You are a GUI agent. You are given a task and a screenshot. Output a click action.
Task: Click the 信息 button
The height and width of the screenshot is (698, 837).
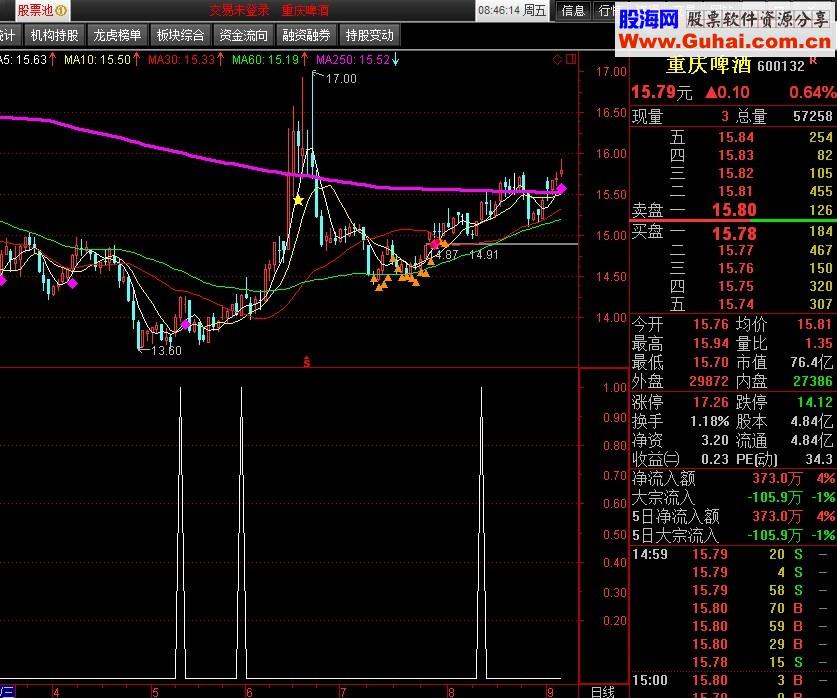coord(573,10)
